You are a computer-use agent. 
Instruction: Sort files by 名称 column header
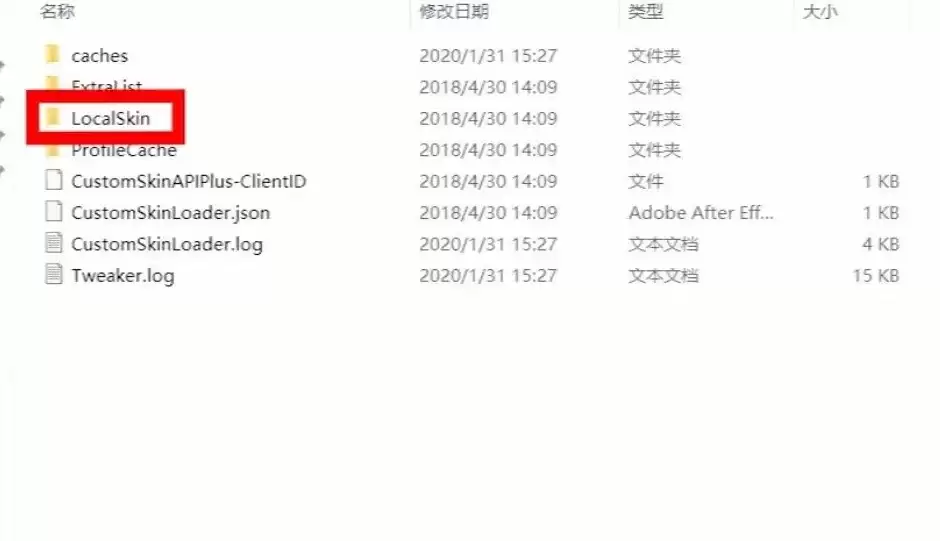point(58,11)
